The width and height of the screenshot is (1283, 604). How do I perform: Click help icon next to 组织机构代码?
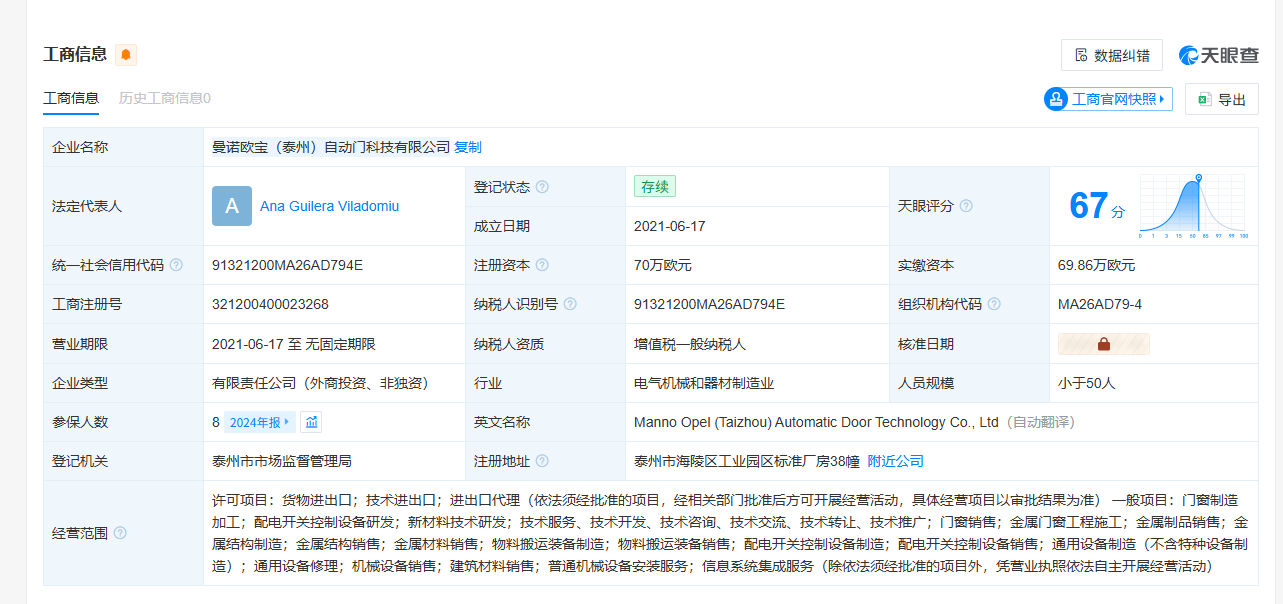click(994, 304)
